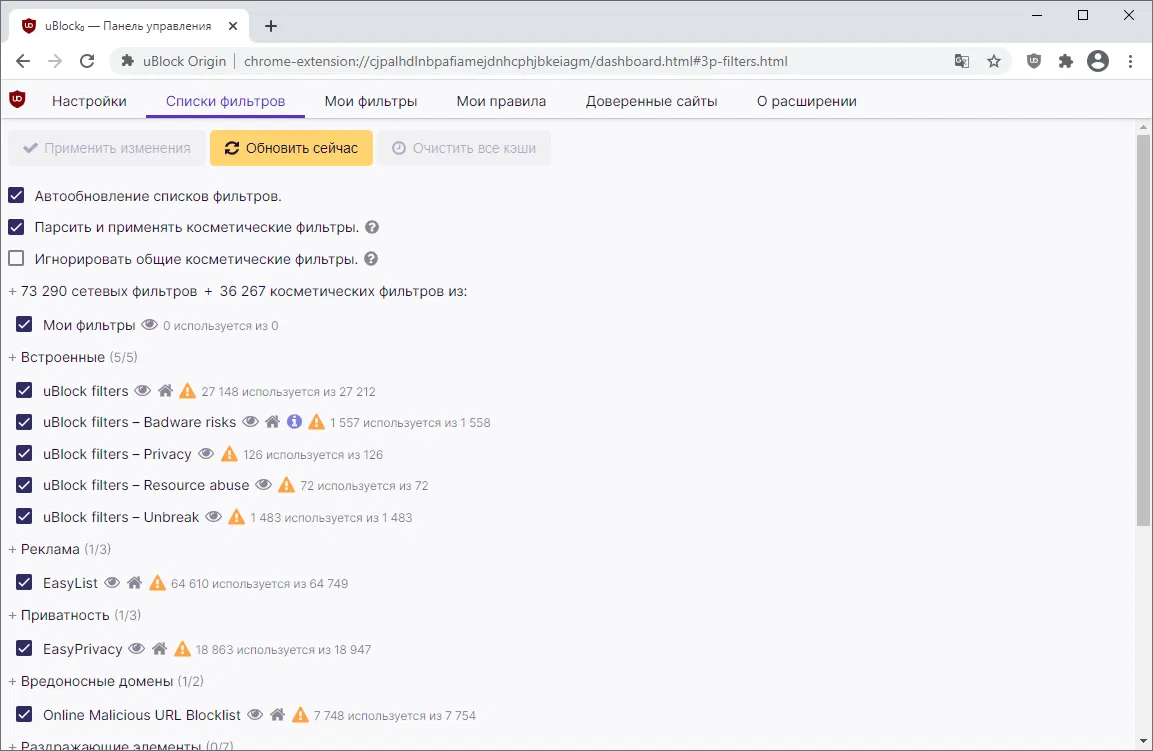
Task: Open the О расширении tab
Action: point(807,102)
